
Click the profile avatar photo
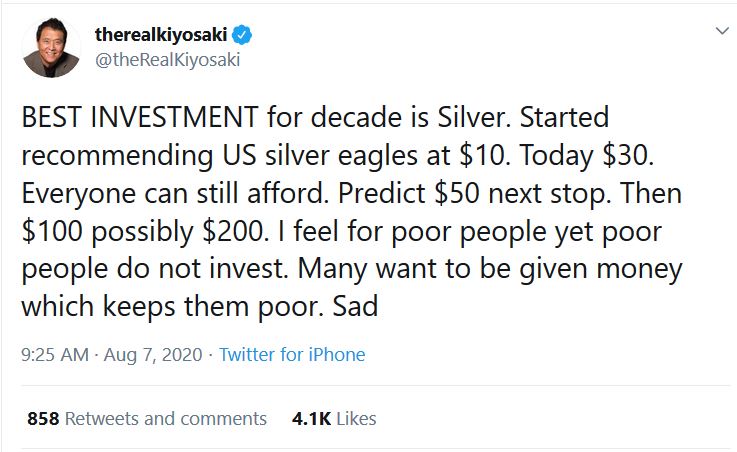51,47
